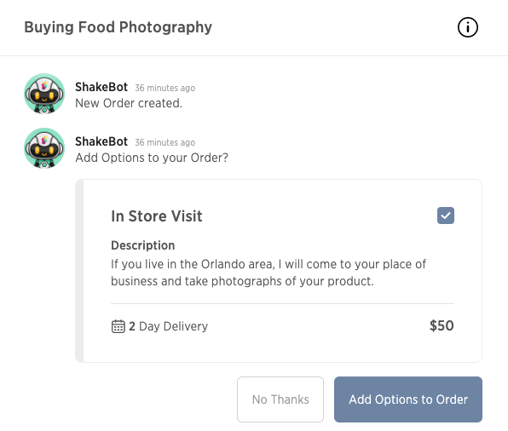The image size is (508, 431).
Task: Click the Description heading in option card
Action: click(x=143, y=246)
